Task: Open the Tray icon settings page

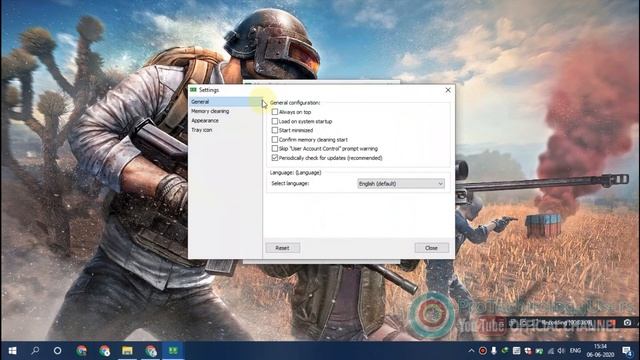Action: [x=202, y=130]
